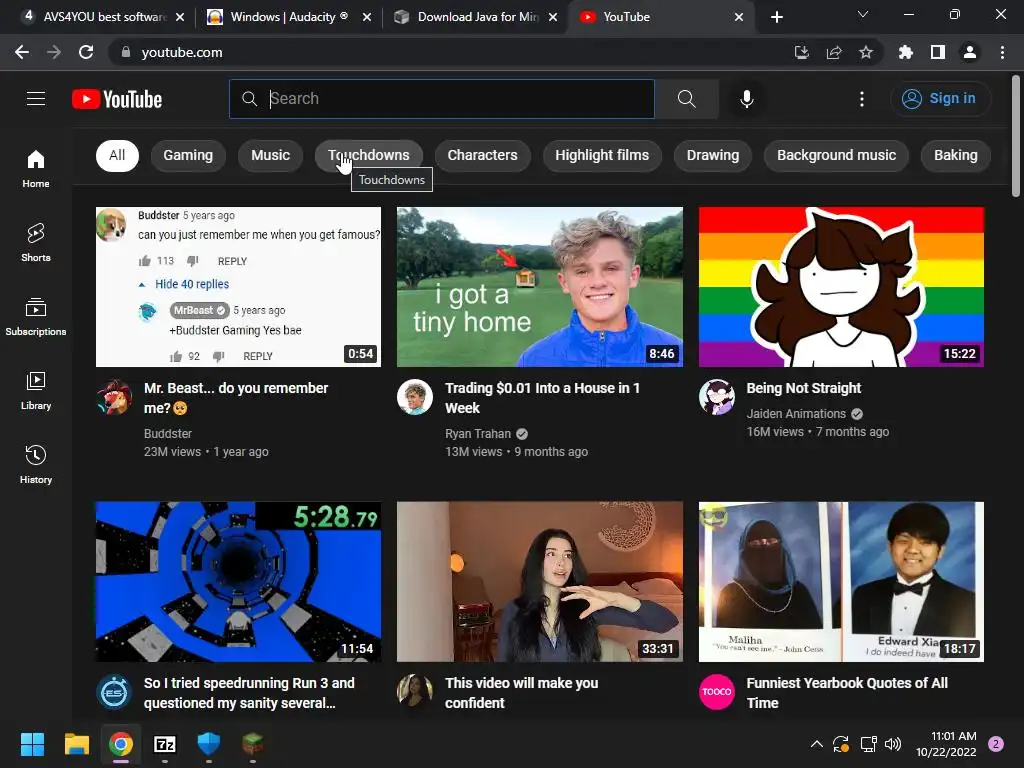
Task: Open video title Being Not Straight
Action: 803,388
